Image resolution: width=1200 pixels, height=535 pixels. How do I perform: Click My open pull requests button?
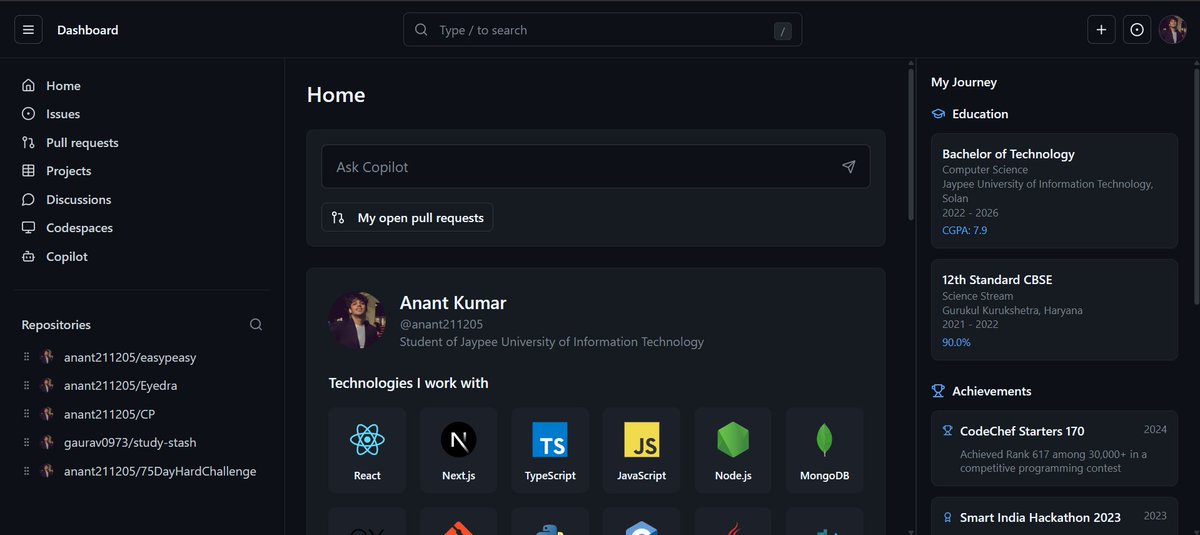[x=407, y=218]
